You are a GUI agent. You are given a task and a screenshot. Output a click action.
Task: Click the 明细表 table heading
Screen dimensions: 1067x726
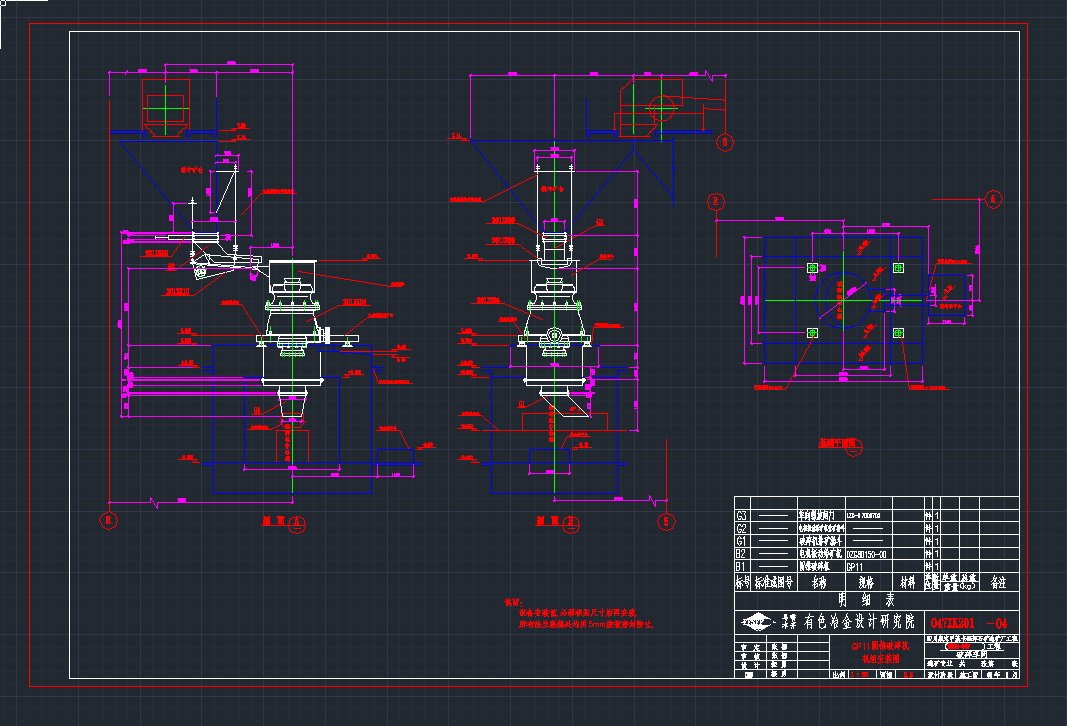[867, 600]
